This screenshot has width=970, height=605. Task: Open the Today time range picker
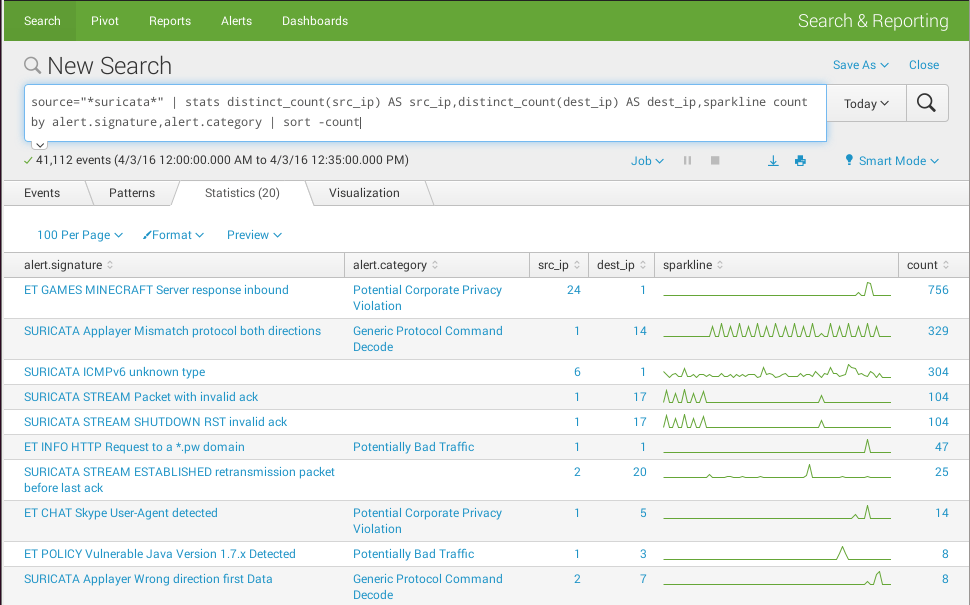[x=866, y=104]
